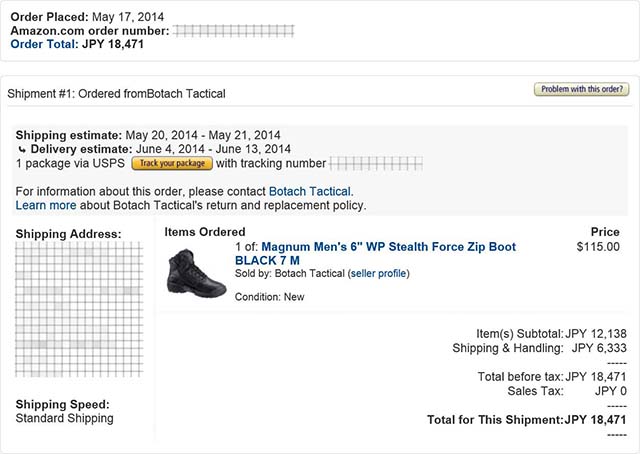This screenshot has width=640, height=454.
Task: Click the Standard Shipping speed text
Action: click(64, 418)
